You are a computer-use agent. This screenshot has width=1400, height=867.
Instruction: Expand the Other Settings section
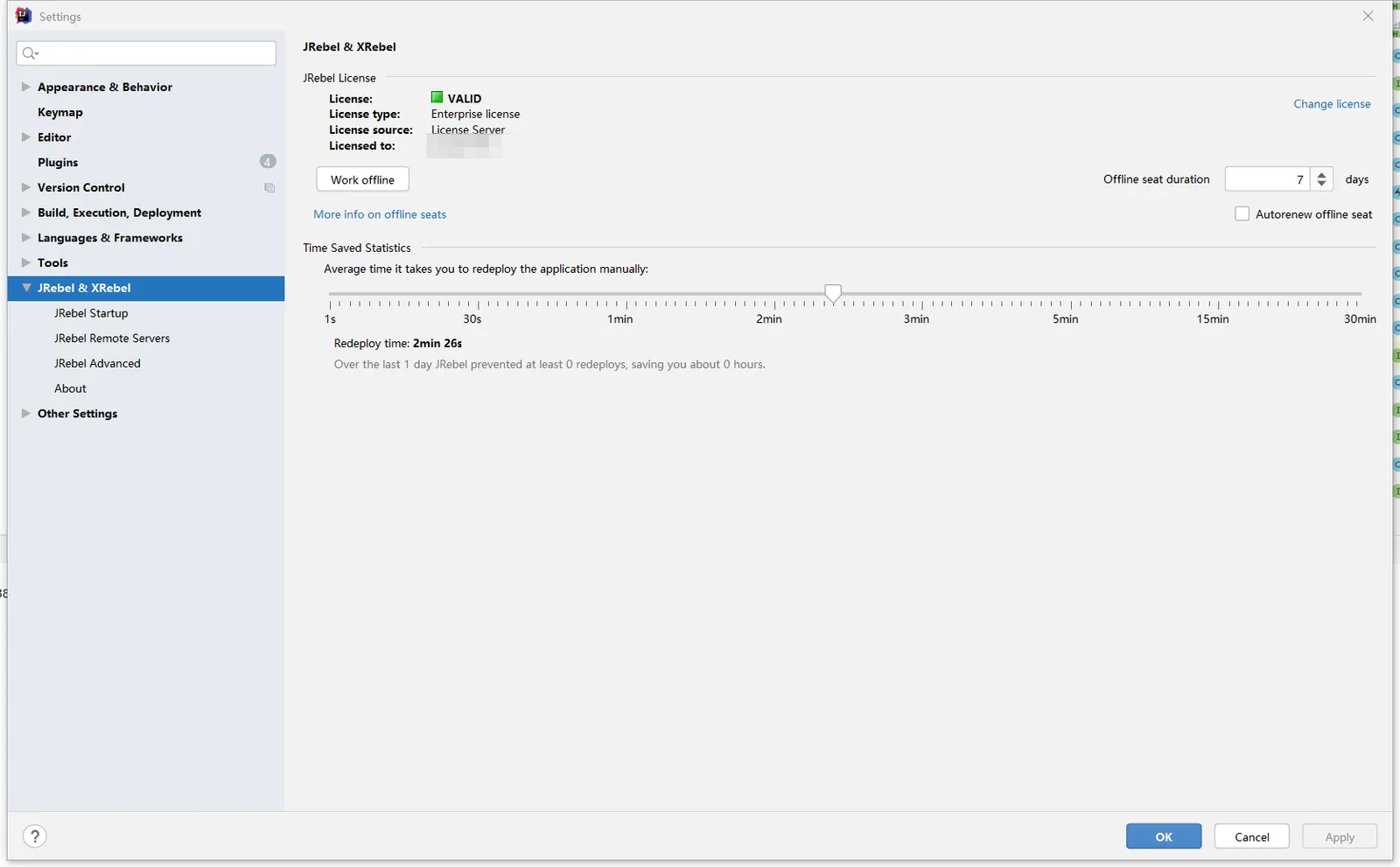[26, 414]
